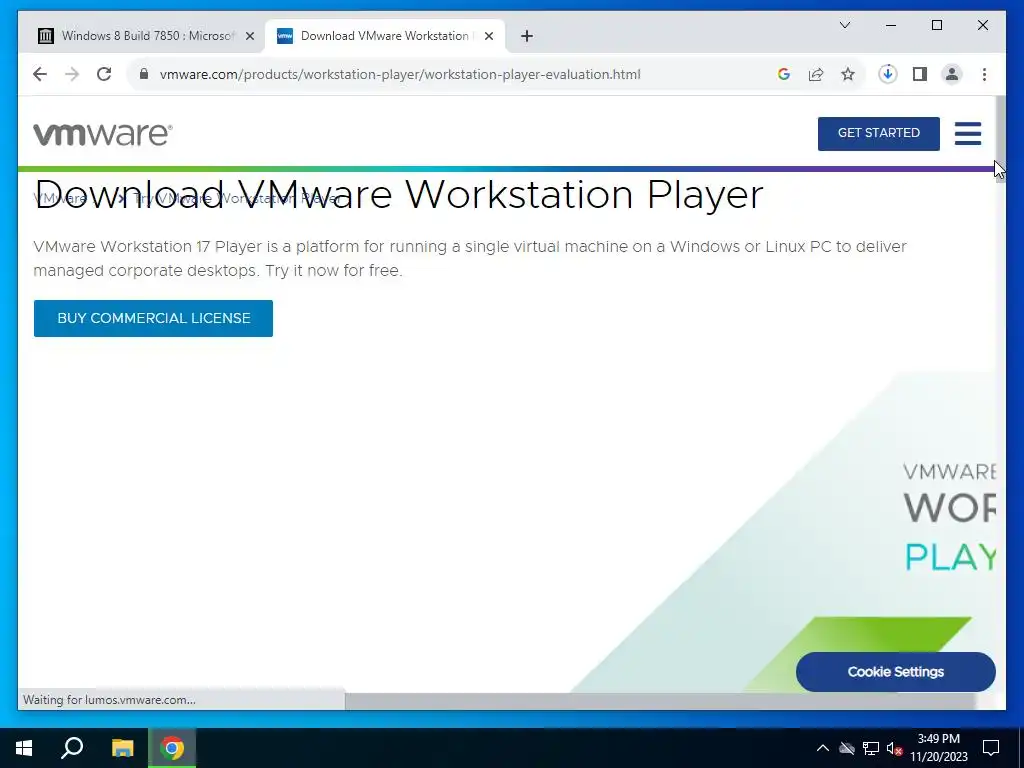Open the Chrome downloads icon
1024x768 pixels.
(888, 74)
